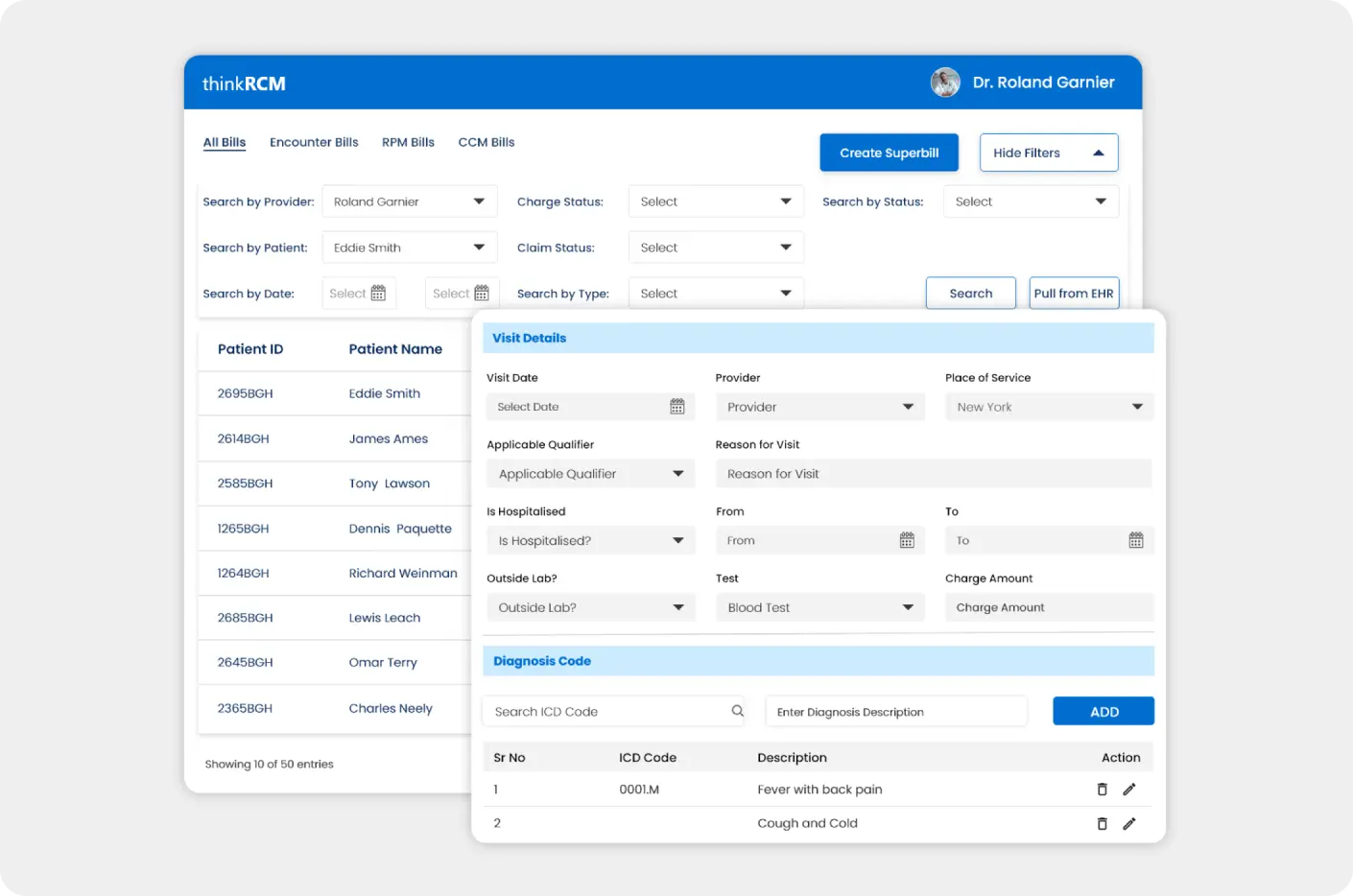Open the RPM Bills tab
The width and height of the screenshot is (1353, 896).
(x=408, y=141)
